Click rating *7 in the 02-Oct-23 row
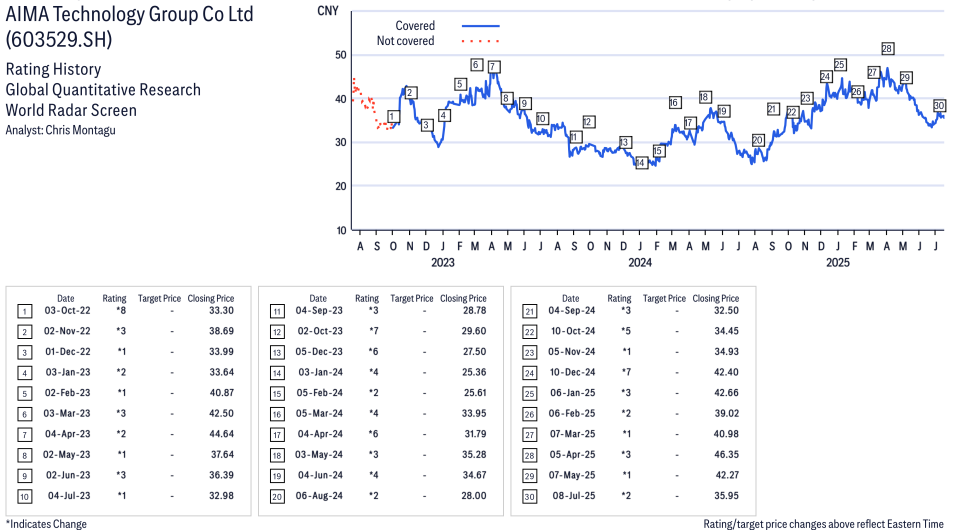This screenshot has height=530, width=955. pos(373,331)
